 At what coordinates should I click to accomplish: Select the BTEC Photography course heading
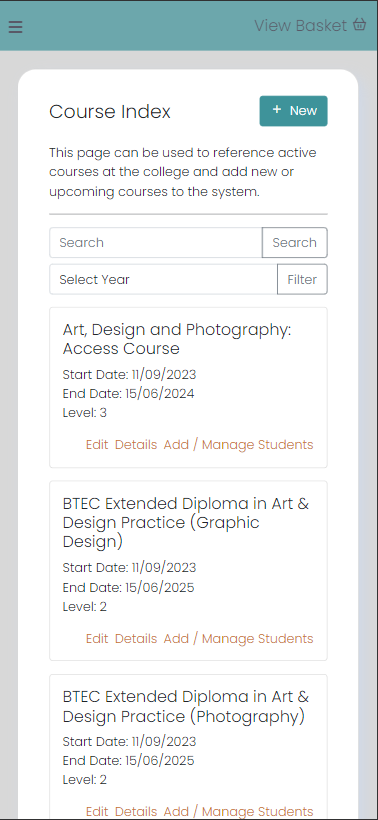pos(186,707)
